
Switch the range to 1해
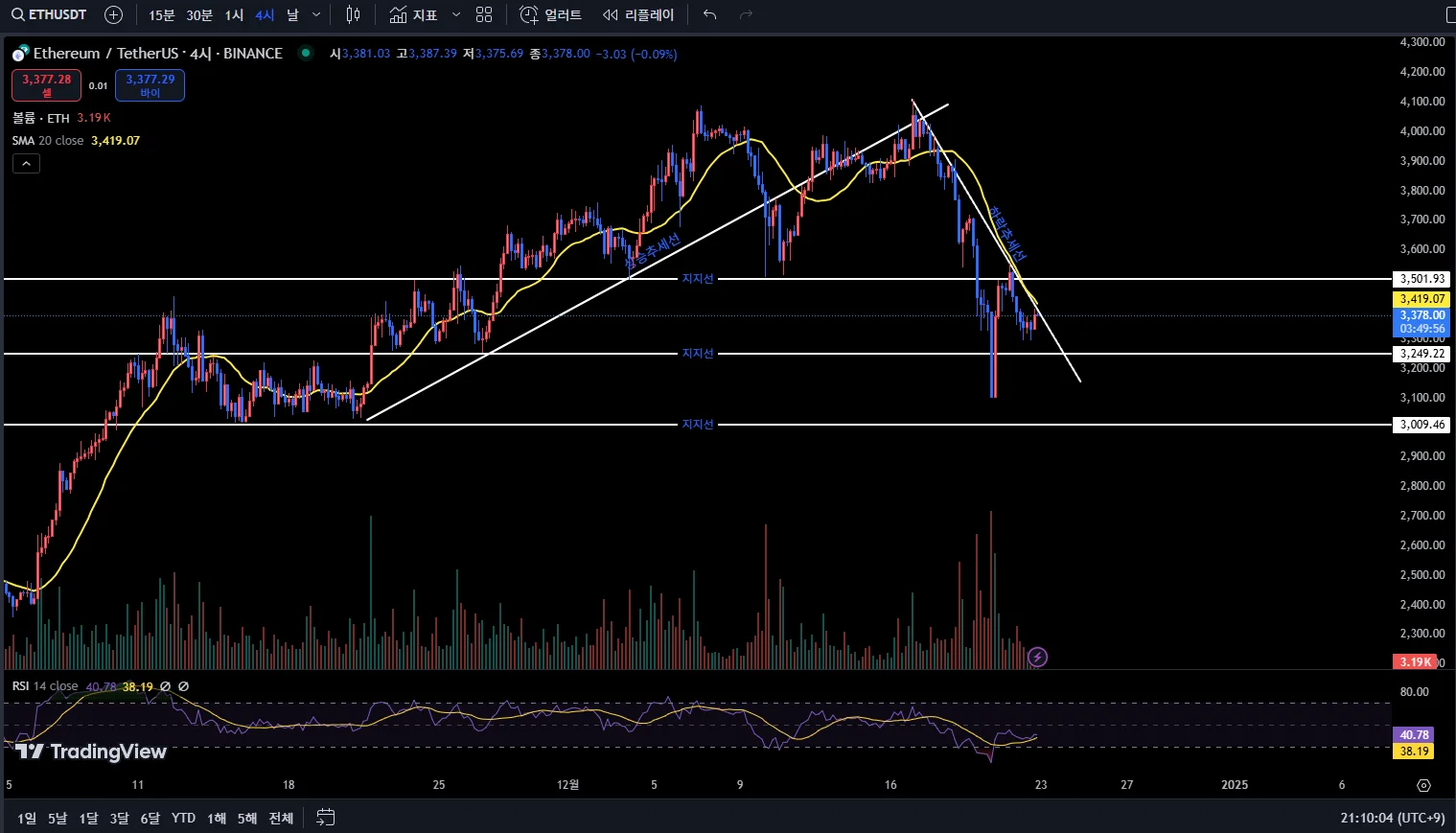point(217,818)
